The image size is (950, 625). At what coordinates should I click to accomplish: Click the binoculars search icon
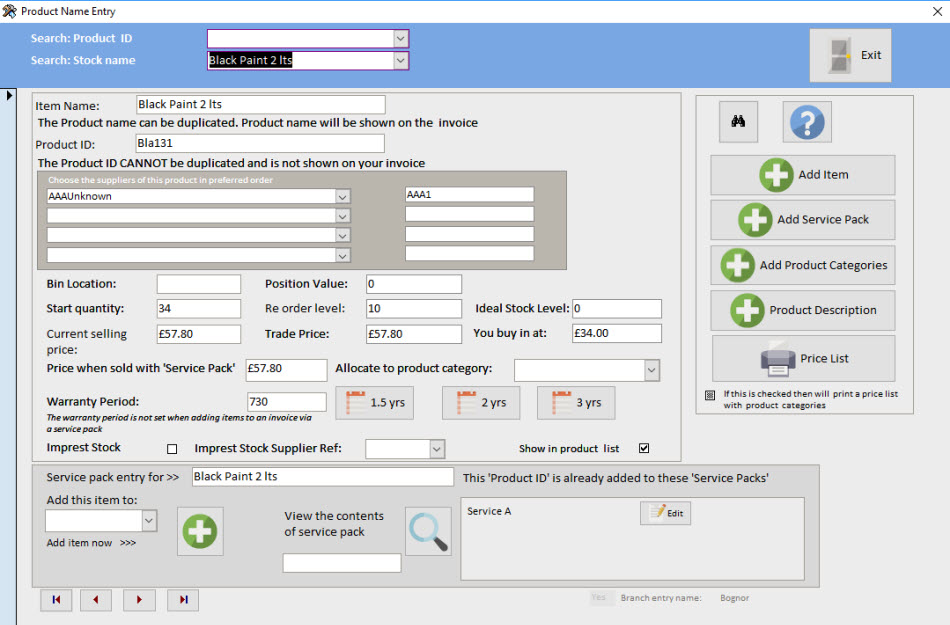point(738,122)
